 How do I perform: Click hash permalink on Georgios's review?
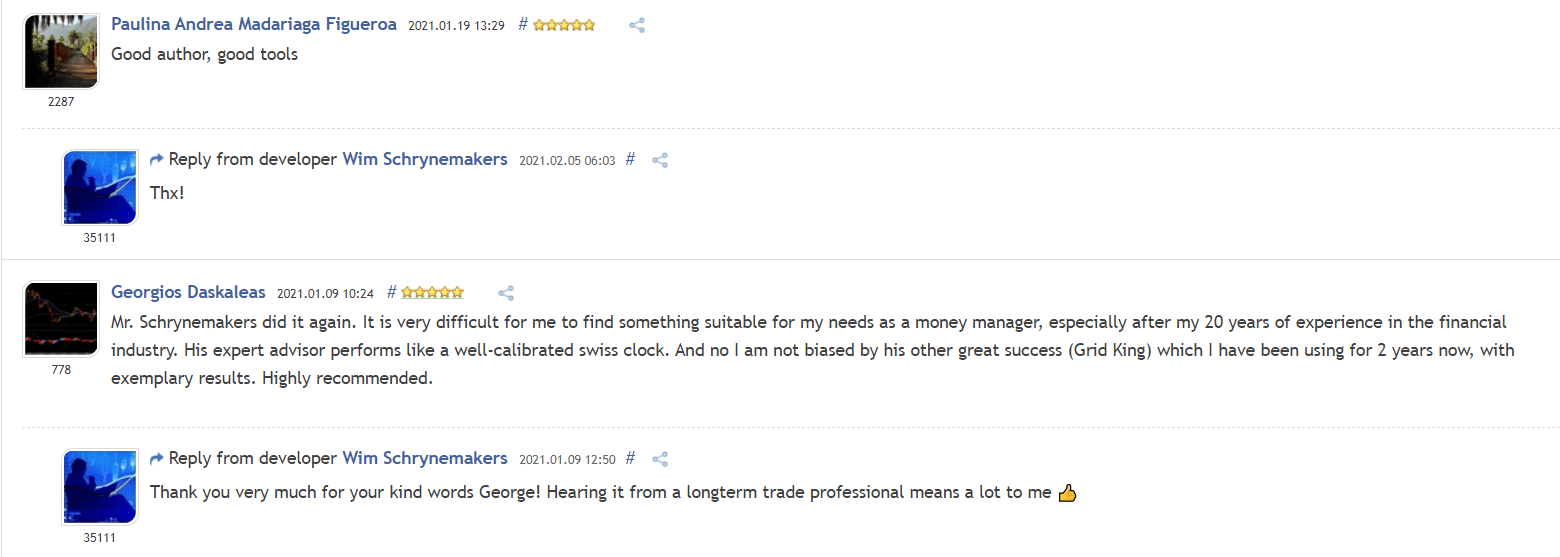(x=392, y=292)
